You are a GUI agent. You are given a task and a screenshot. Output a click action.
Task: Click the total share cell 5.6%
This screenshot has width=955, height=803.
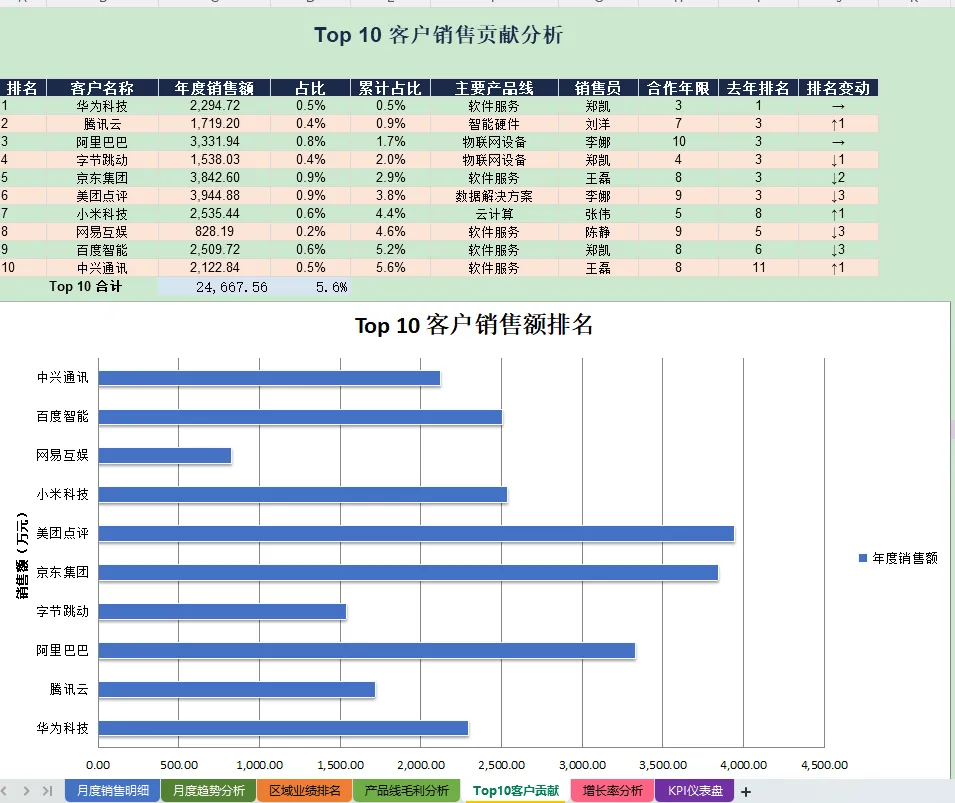311,287
